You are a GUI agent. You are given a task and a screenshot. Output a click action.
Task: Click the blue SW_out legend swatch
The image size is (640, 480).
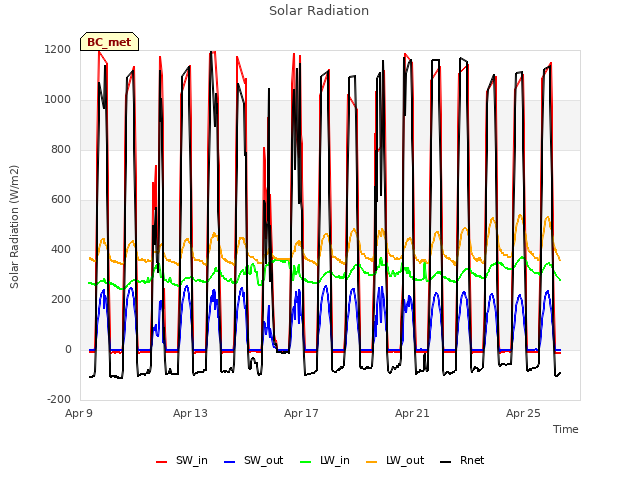[x=230, y=462]
